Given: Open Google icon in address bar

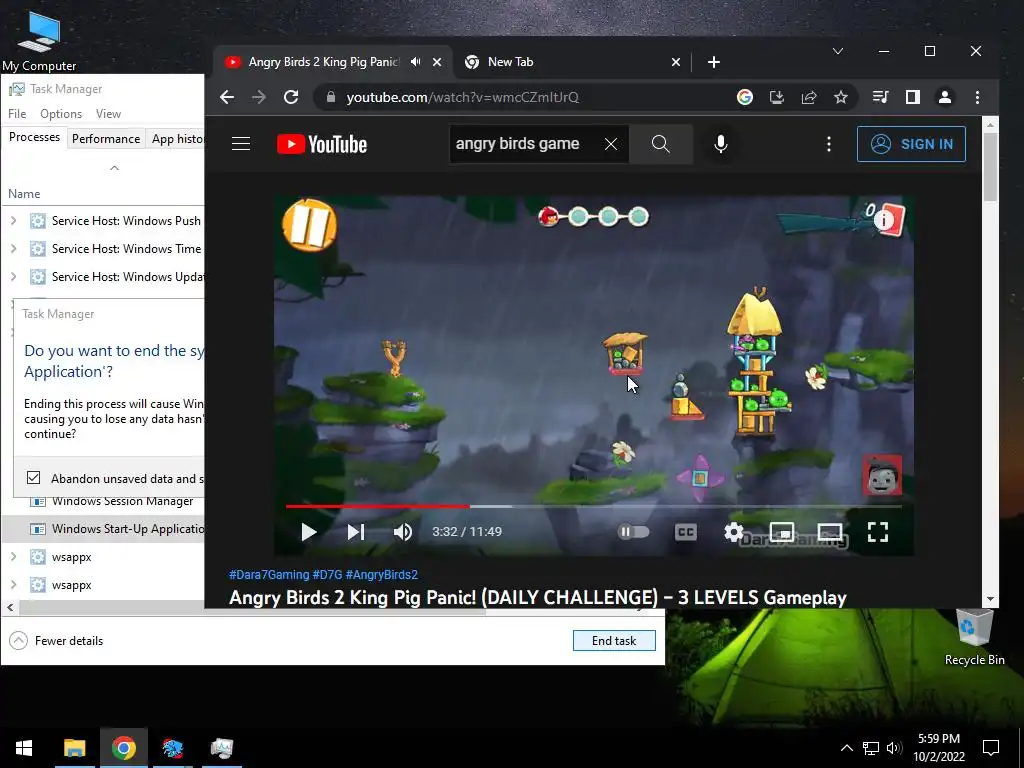Looking at the screenshot, I should pyautogui.click(x=744, y=97).
